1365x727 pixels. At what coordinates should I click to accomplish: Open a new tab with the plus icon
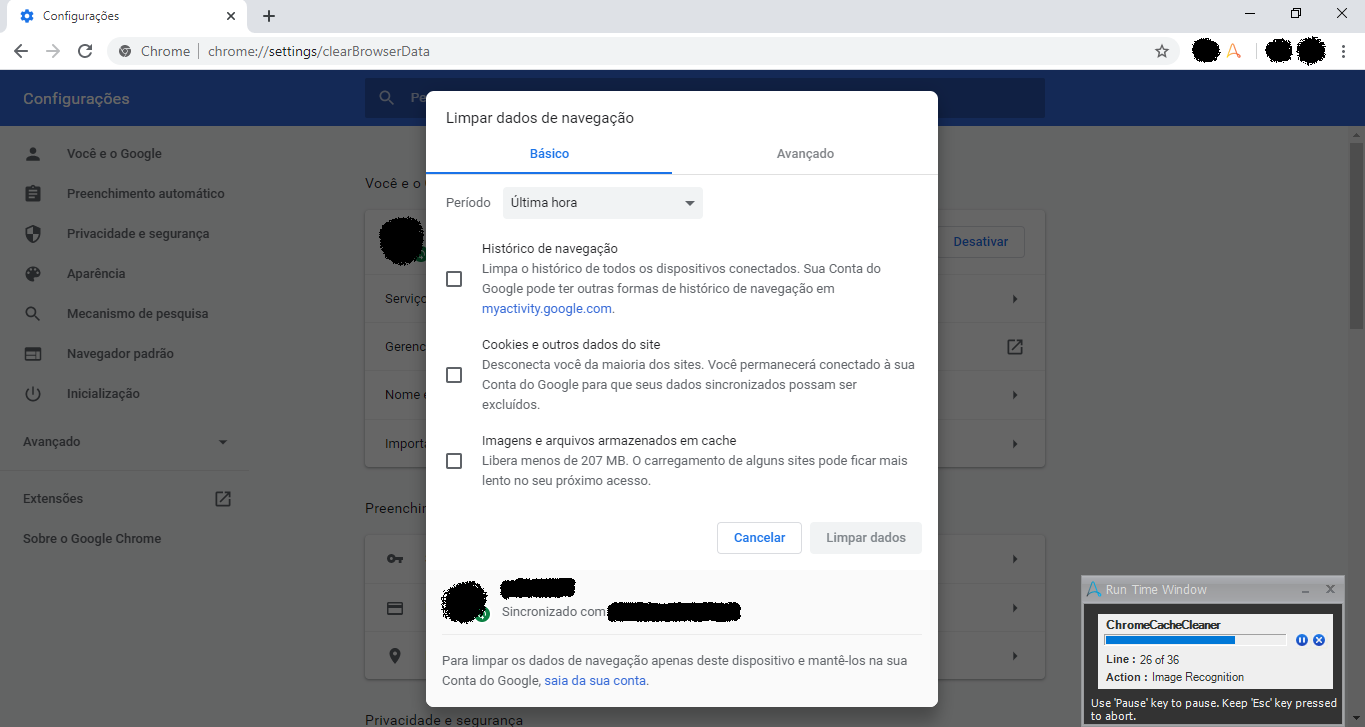point(269,16)
